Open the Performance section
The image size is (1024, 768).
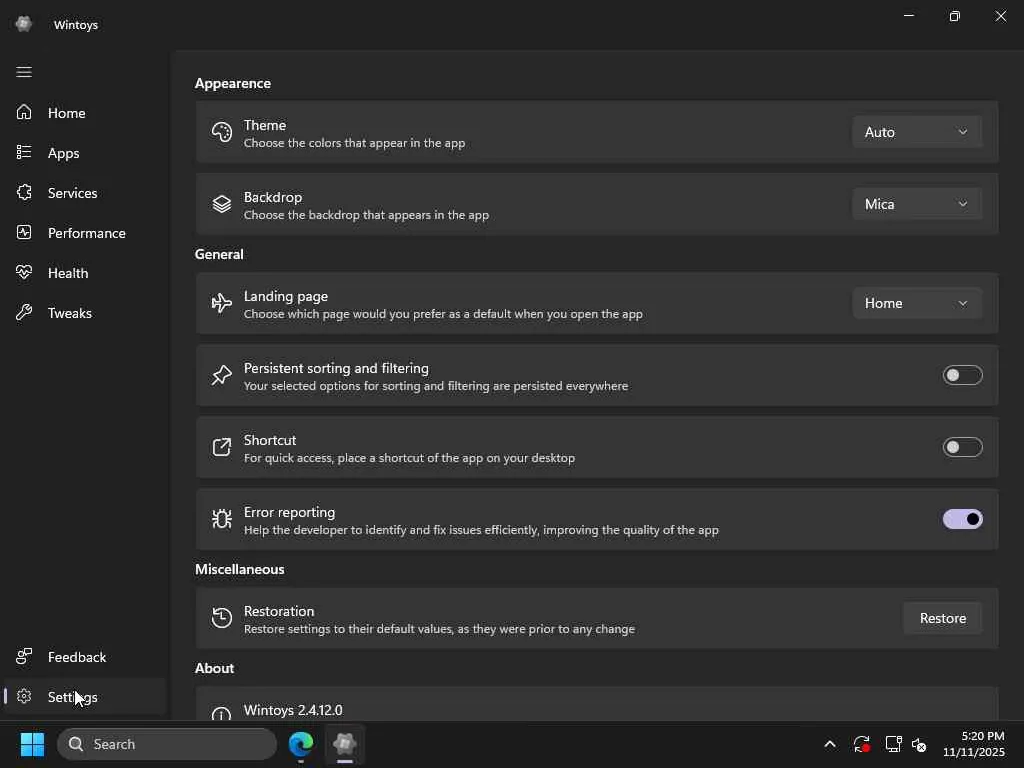pos(85,232)
